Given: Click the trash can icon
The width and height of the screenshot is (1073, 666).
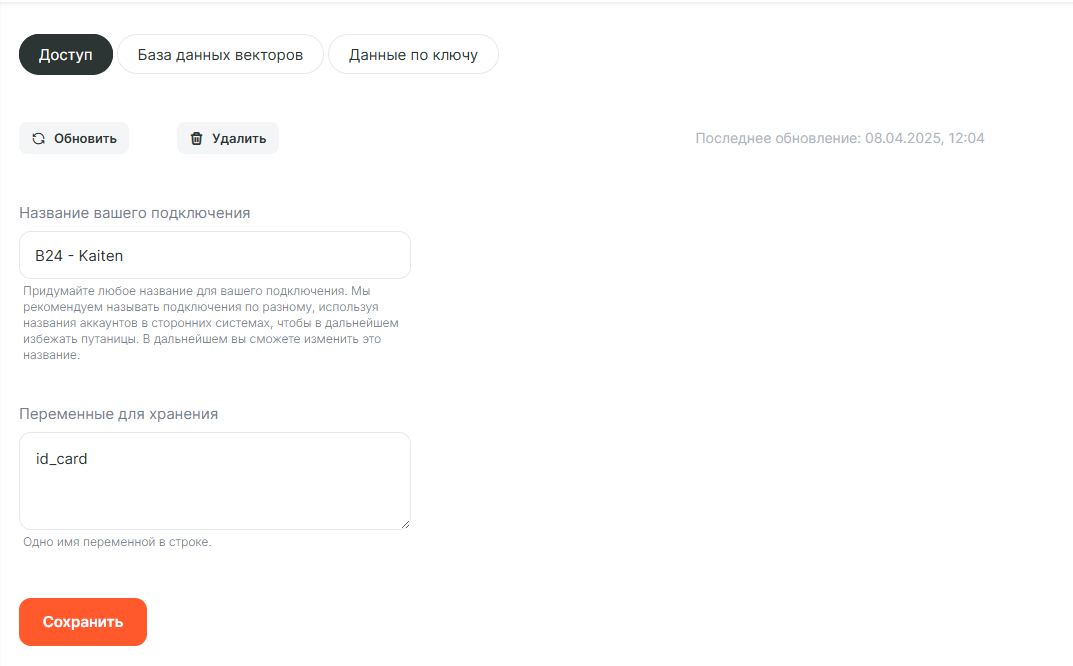Looking at the screenshot, I should click(x=196, y=139).
